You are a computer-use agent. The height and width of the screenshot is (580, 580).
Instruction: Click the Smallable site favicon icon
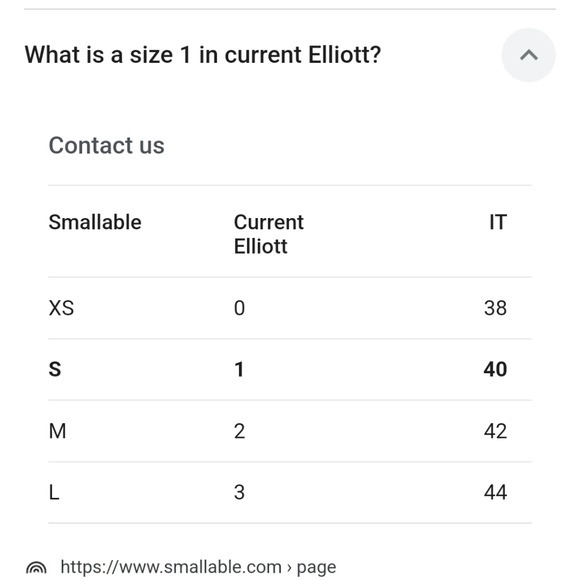(x=36, y=567)
